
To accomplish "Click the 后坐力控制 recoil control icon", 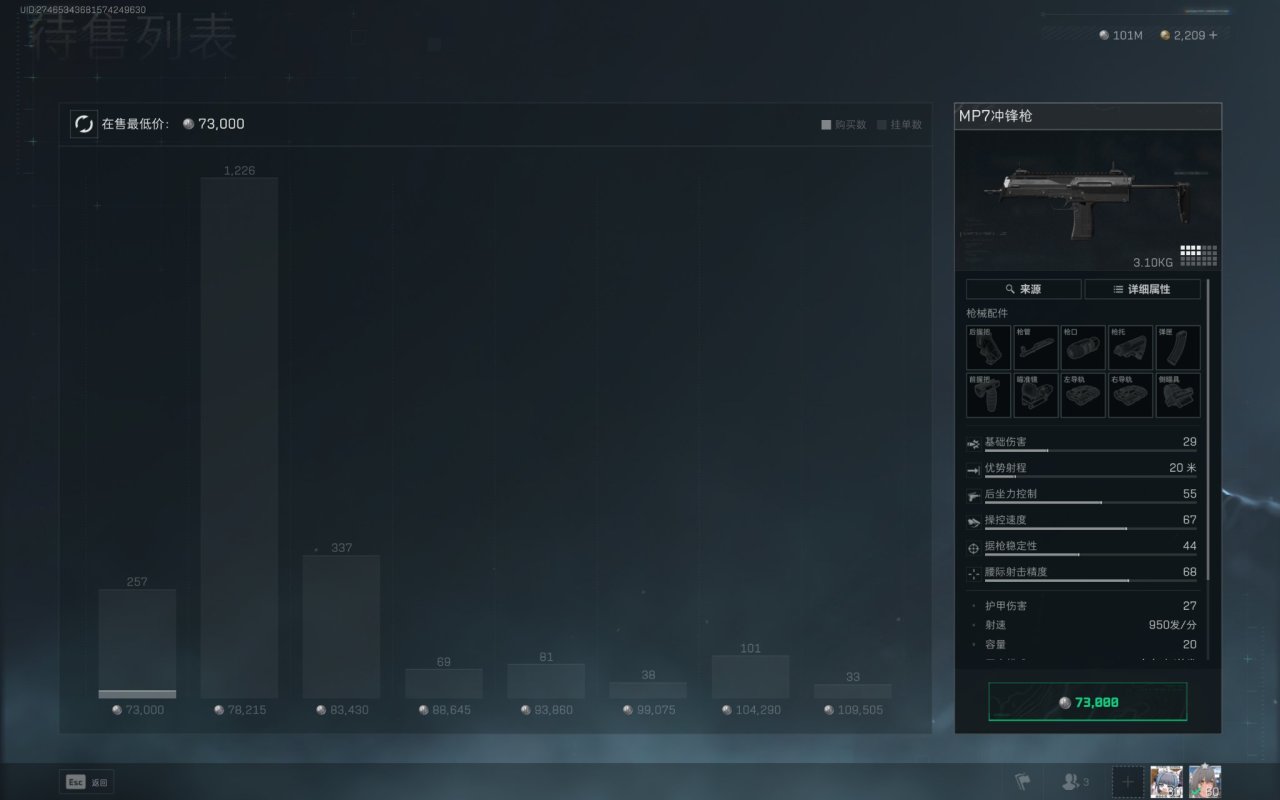I will pyautogui.click(x=973, y=496).
